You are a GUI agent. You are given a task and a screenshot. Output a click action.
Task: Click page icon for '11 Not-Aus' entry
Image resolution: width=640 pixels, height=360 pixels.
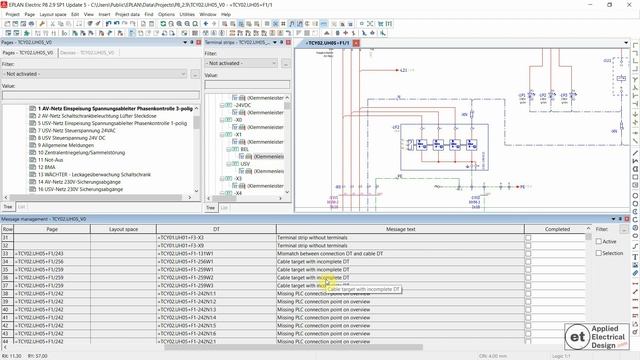click(33, 160)
